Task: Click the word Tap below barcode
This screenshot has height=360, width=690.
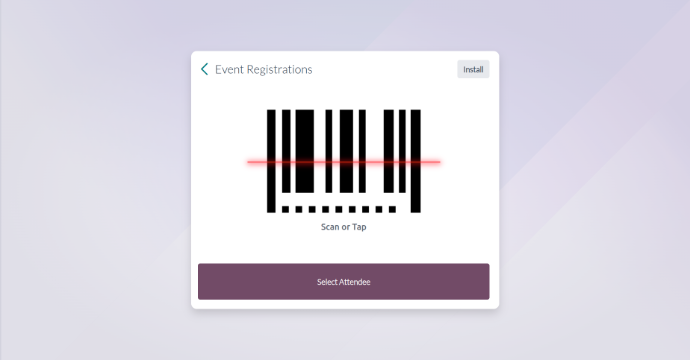Action: [x=359, y=227]
